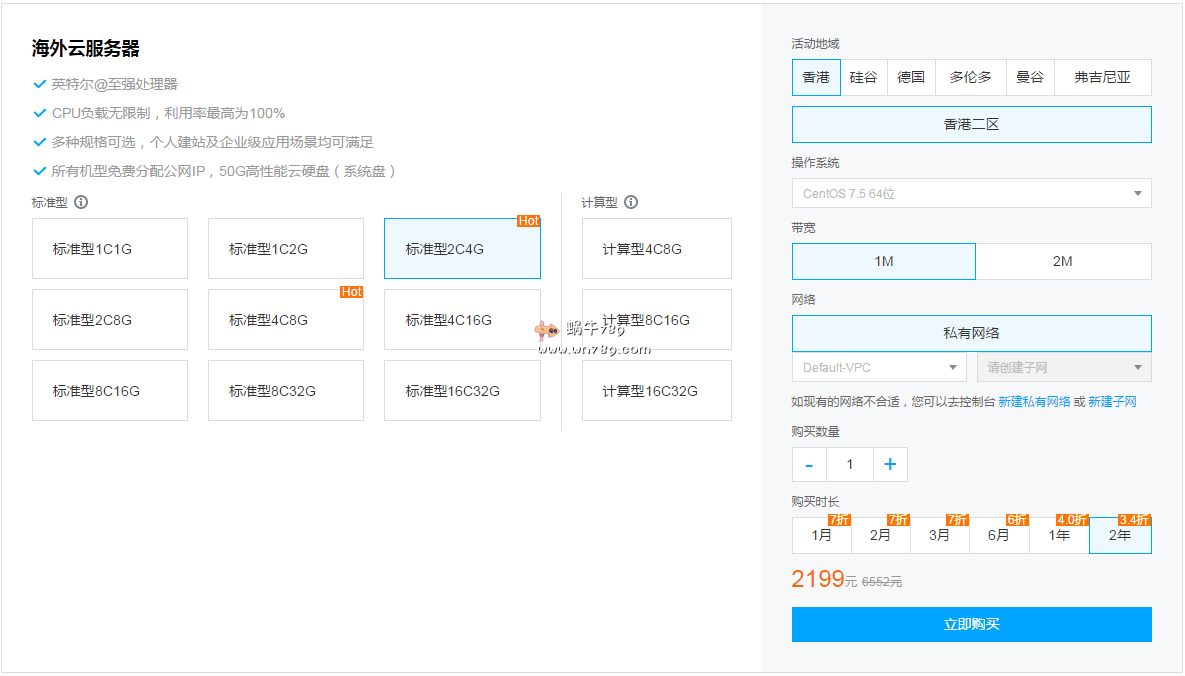Click the info icon beside 标准型

81,202
